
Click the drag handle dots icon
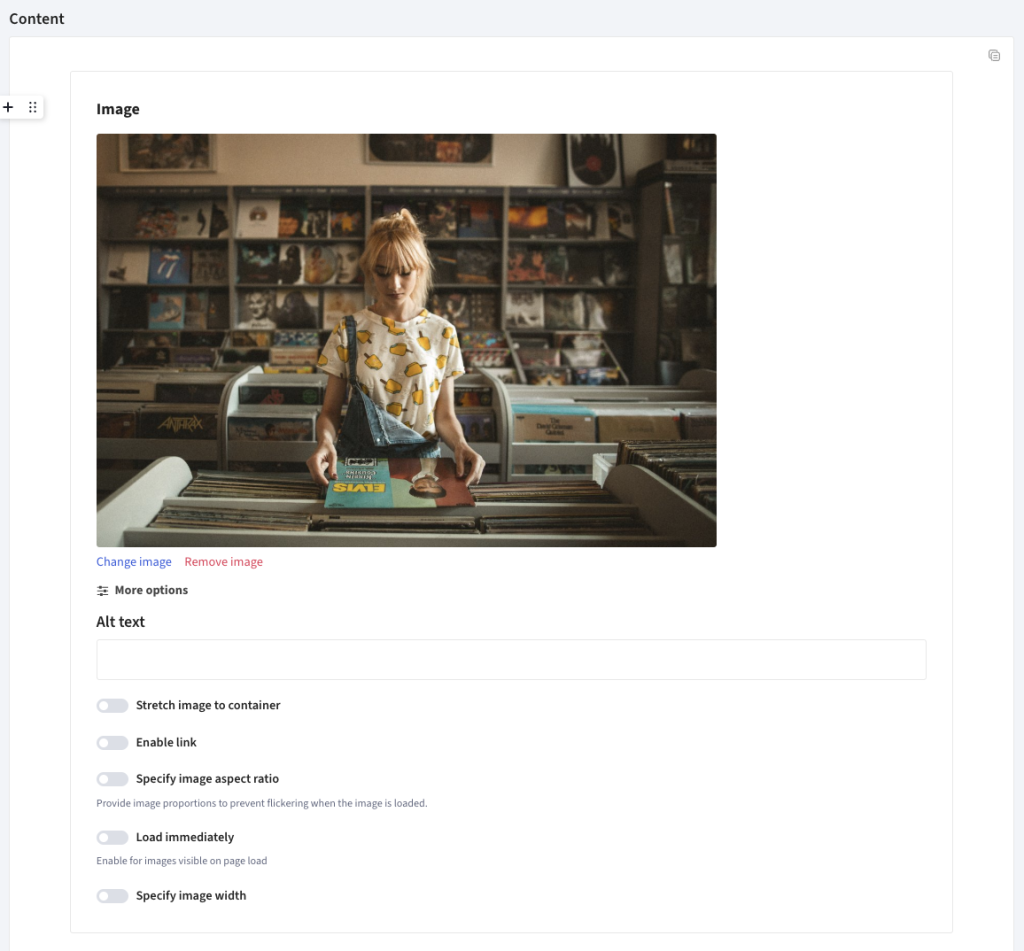tap(33, 107)
